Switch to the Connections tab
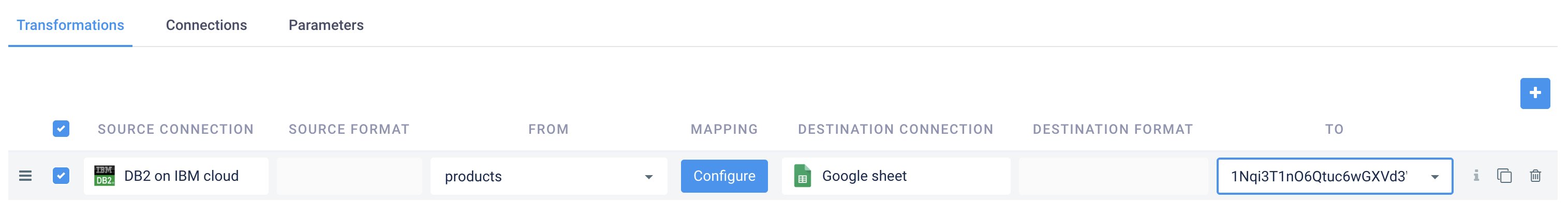This screenshot has width=1568, height=218. coord(206,25)
